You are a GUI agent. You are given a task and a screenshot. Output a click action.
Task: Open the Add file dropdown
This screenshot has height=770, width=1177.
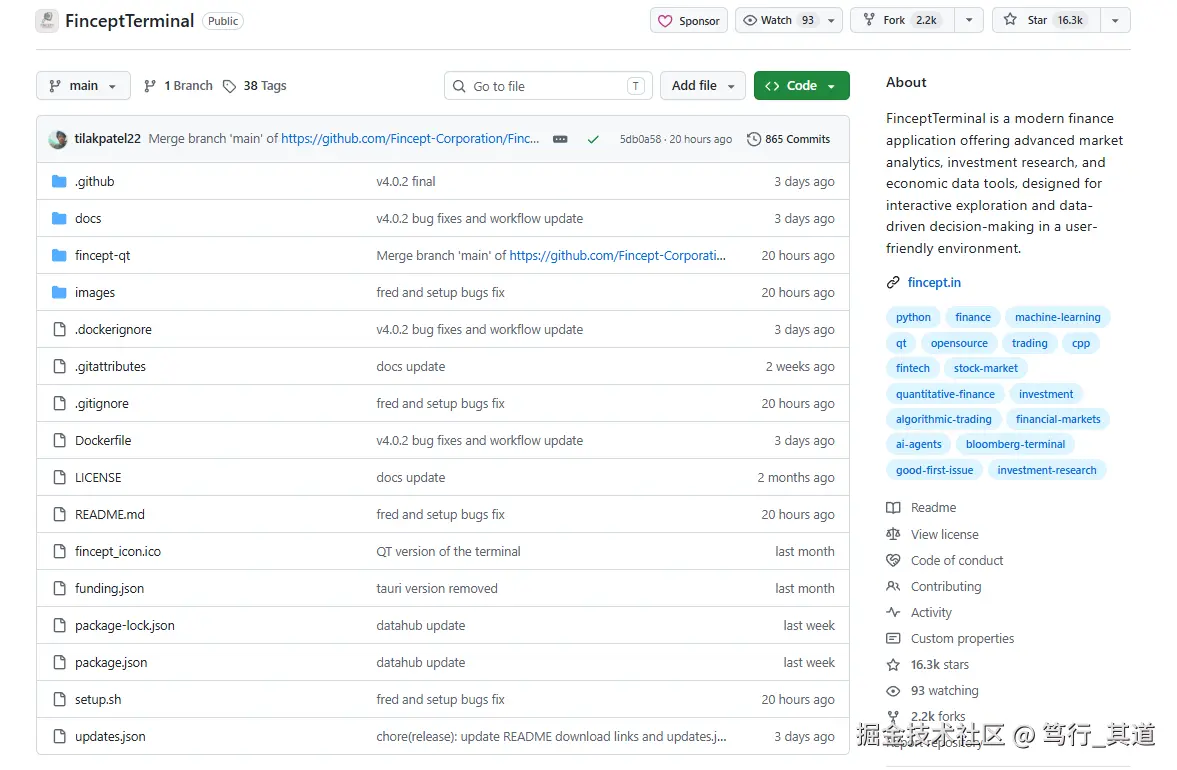pyautogui.click(x=703, y=86)
